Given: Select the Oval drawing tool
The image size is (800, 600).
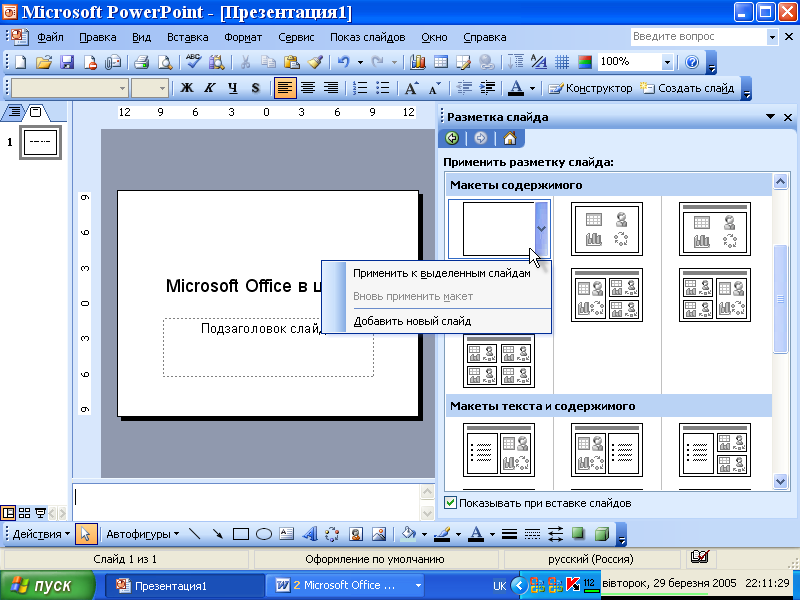Looking at the screenshot, I should (x=263, y=534).
